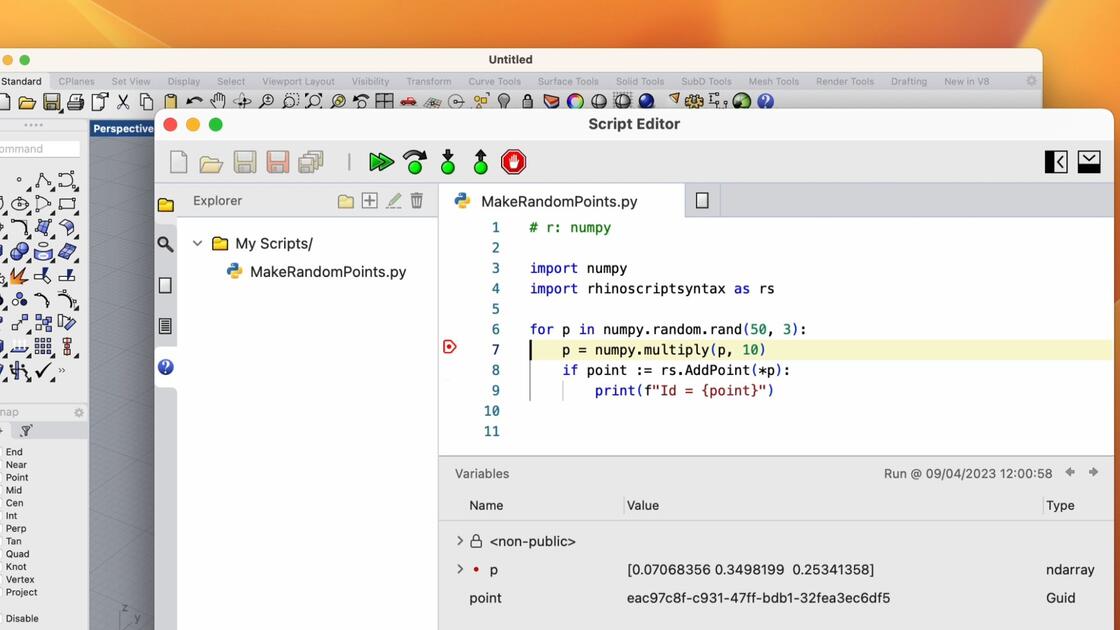Open the search panel magnifier icon

(x=165, y=244)
